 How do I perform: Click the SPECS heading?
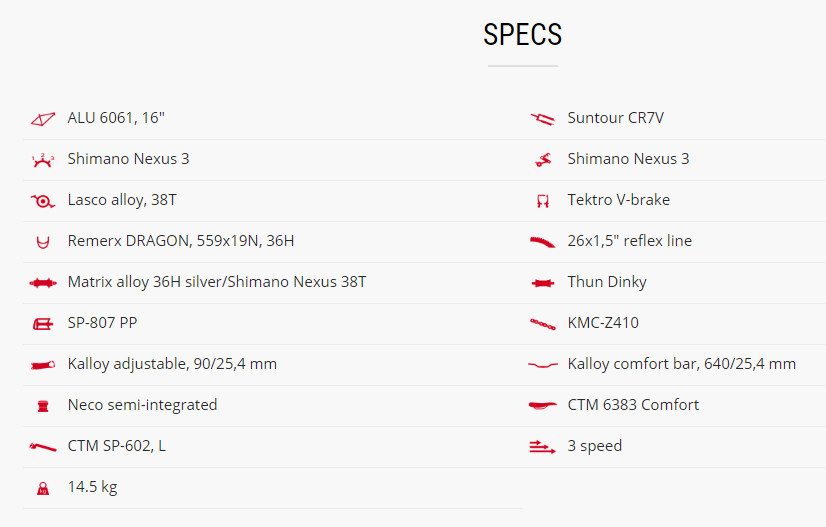point(523,35)
